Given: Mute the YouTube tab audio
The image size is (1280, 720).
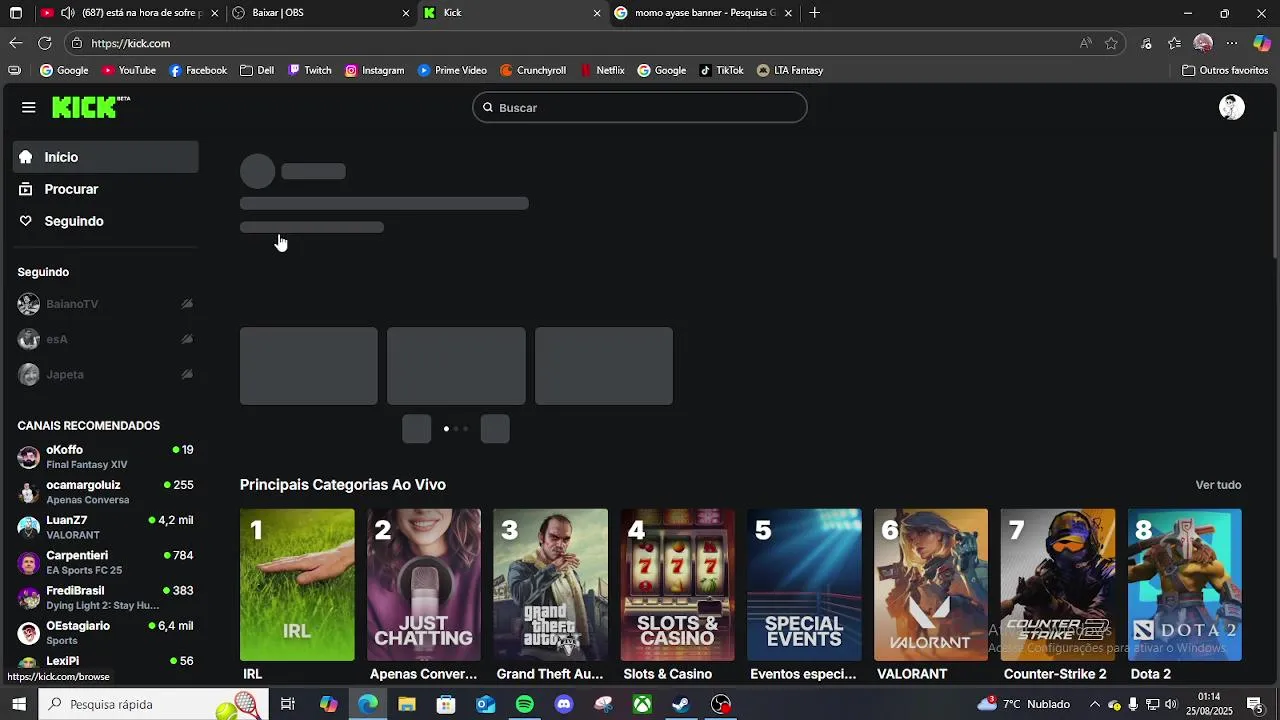Looking at the screenshot, I should click(x=67, y=13).
